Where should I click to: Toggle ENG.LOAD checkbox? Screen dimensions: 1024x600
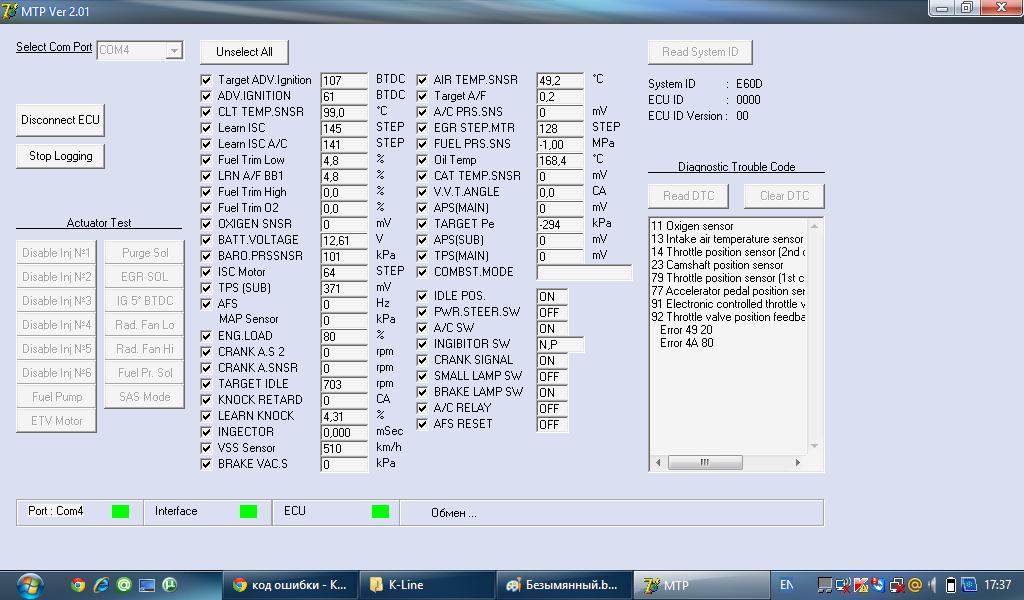tap(206, 336)
